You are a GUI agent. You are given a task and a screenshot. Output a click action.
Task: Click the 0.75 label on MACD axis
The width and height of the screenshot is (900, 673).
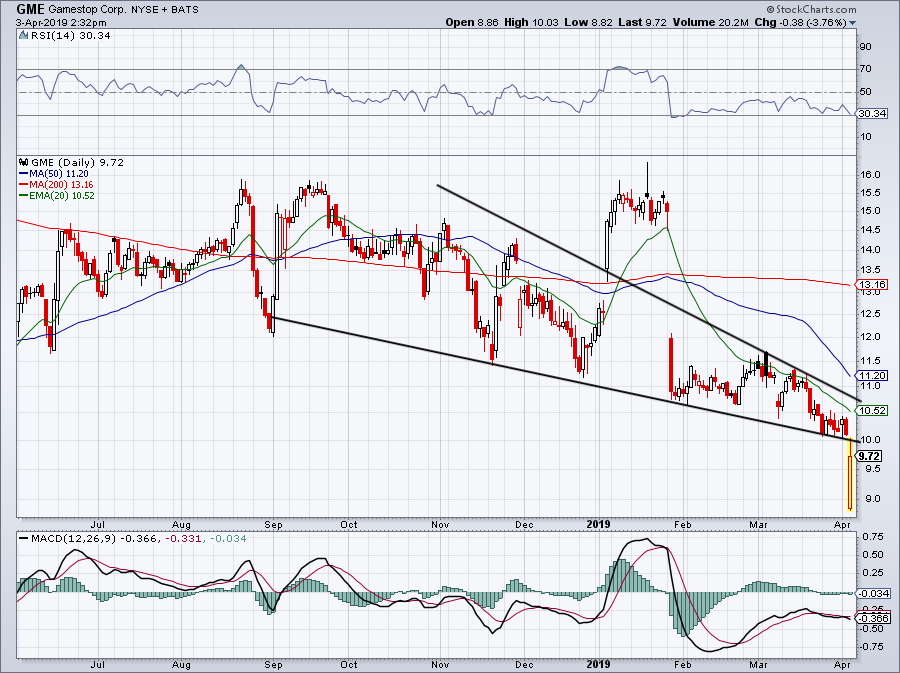click(x=872, y=537)
